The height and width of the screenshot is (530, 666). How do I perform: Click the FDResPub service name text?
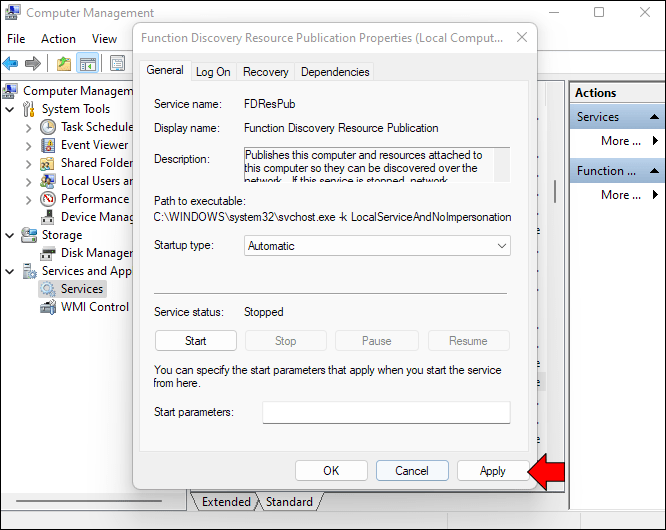click(x=269, y=104)
